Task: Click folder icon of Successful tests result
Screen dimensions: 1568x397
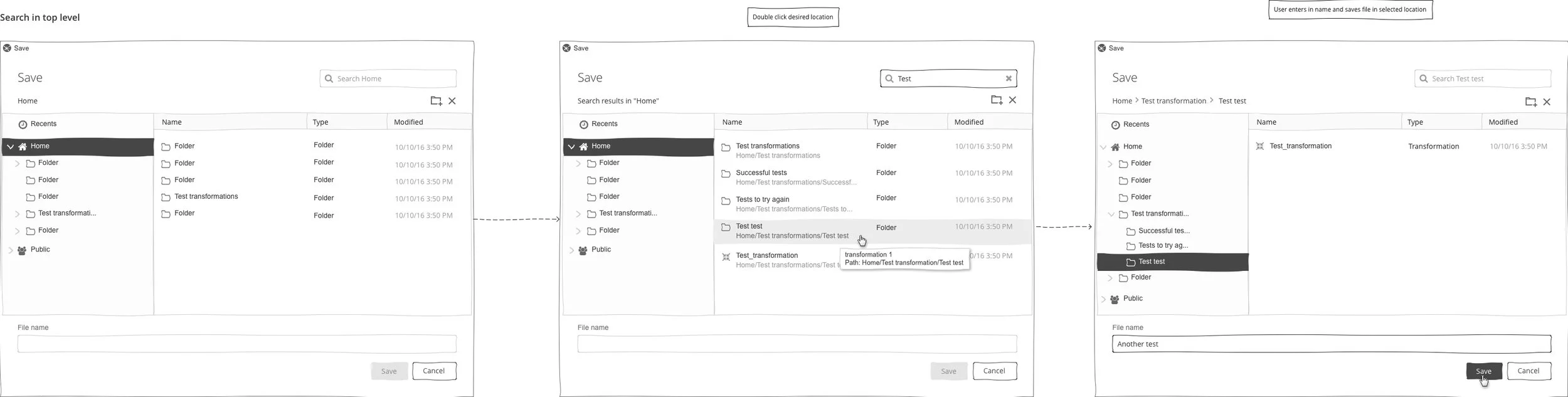Action: (726, 174)
